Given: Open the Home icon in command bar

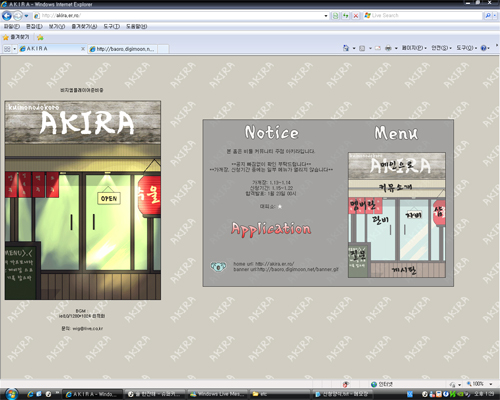Looking at the screenshot, I should click(346, 48).
